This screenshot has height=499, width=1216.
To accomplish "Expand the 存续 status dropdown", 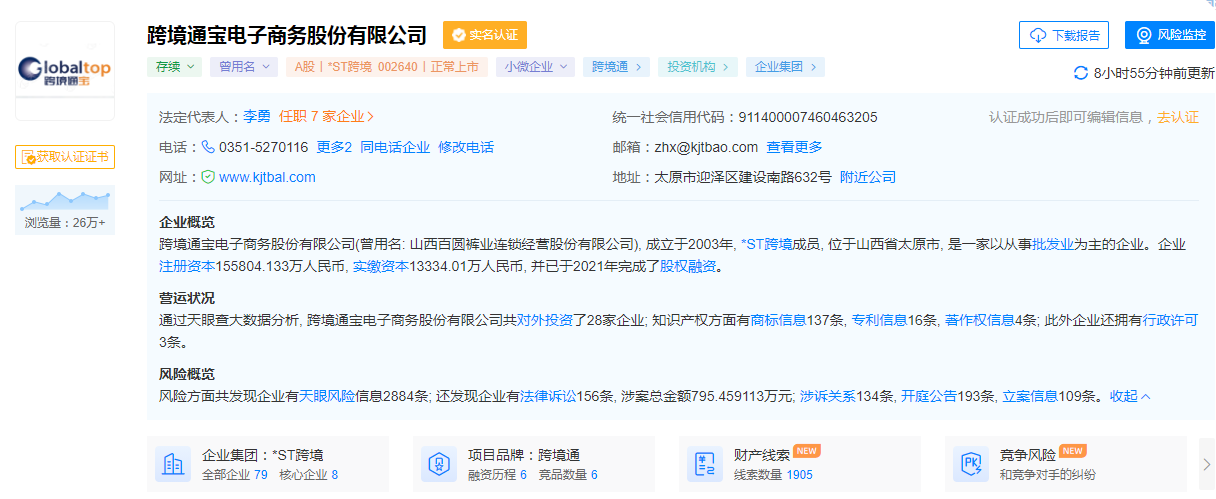I will [175, 67].
